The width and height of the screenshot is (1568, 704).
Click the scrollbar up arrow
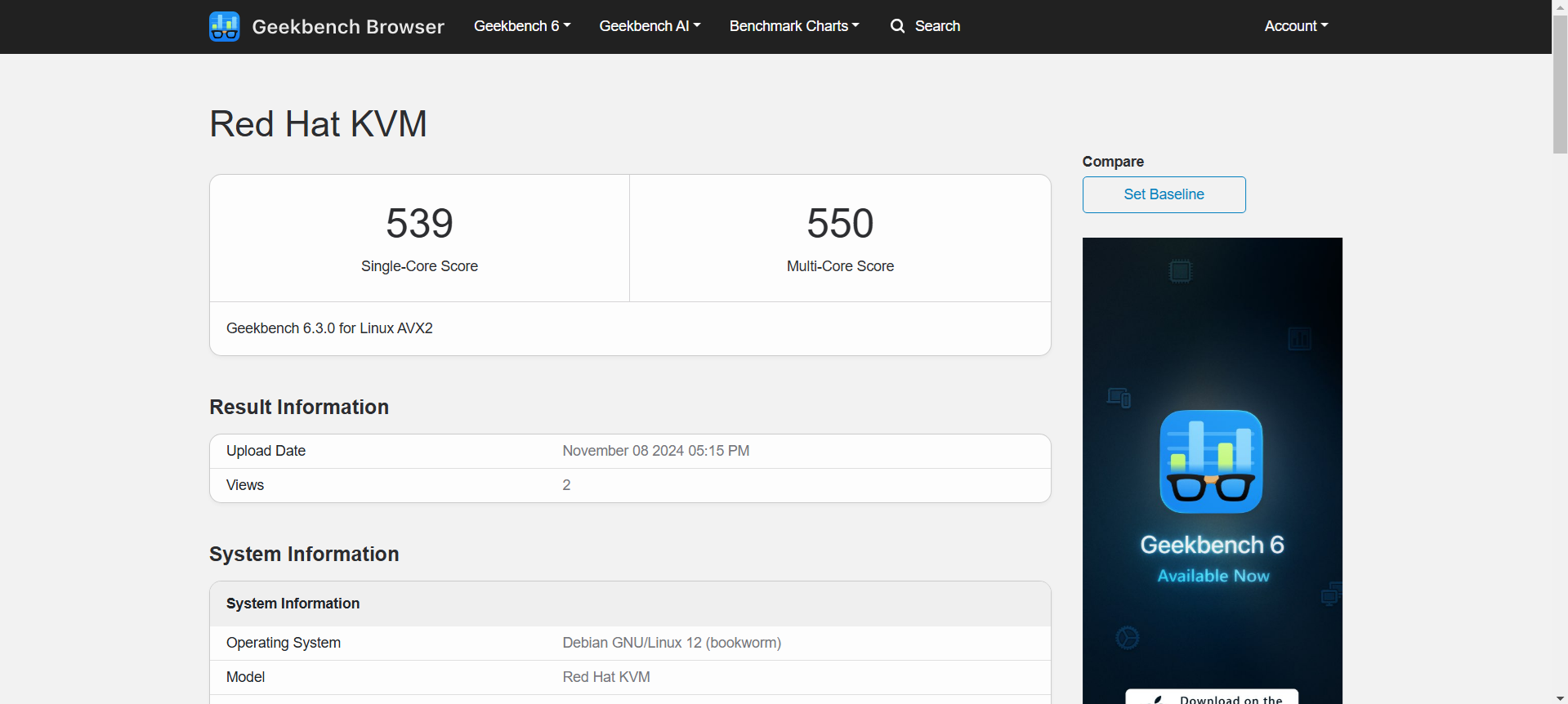pyautogui.click(x=1560, y=6)
